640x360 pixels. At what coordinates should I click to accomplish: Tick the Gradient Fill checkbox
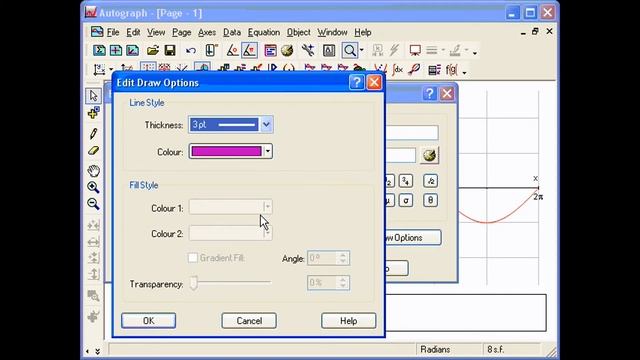point(193,258)
